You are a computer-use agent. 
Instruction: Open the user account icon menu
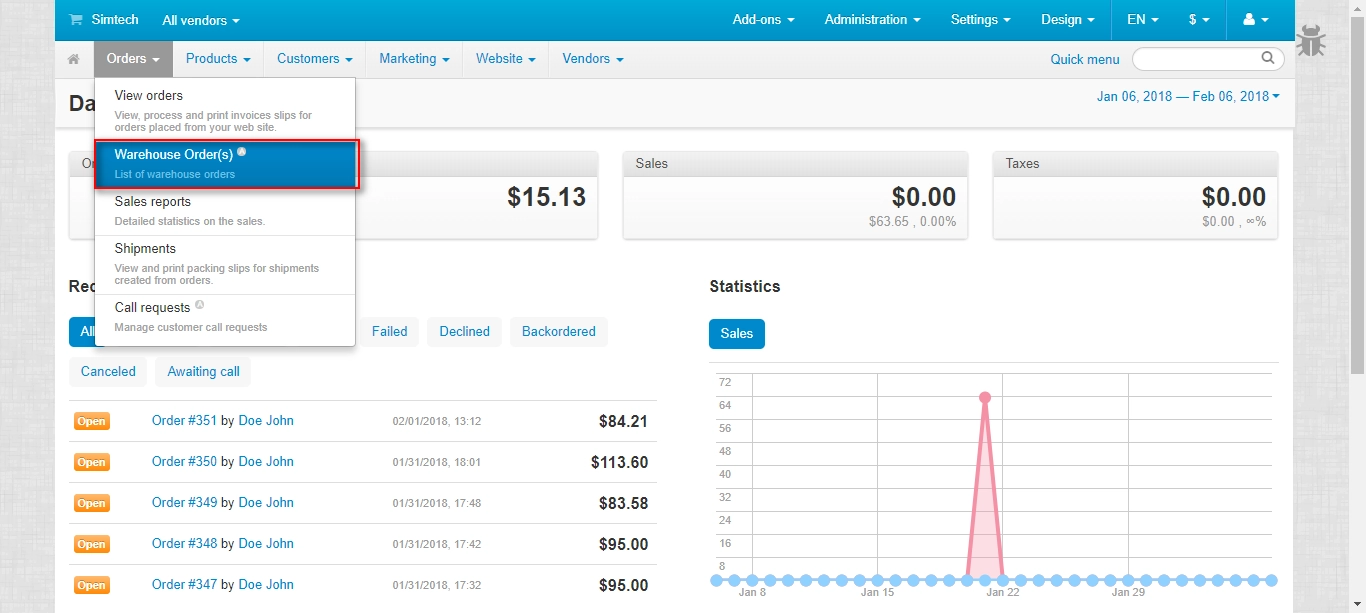click(1255, 20)
